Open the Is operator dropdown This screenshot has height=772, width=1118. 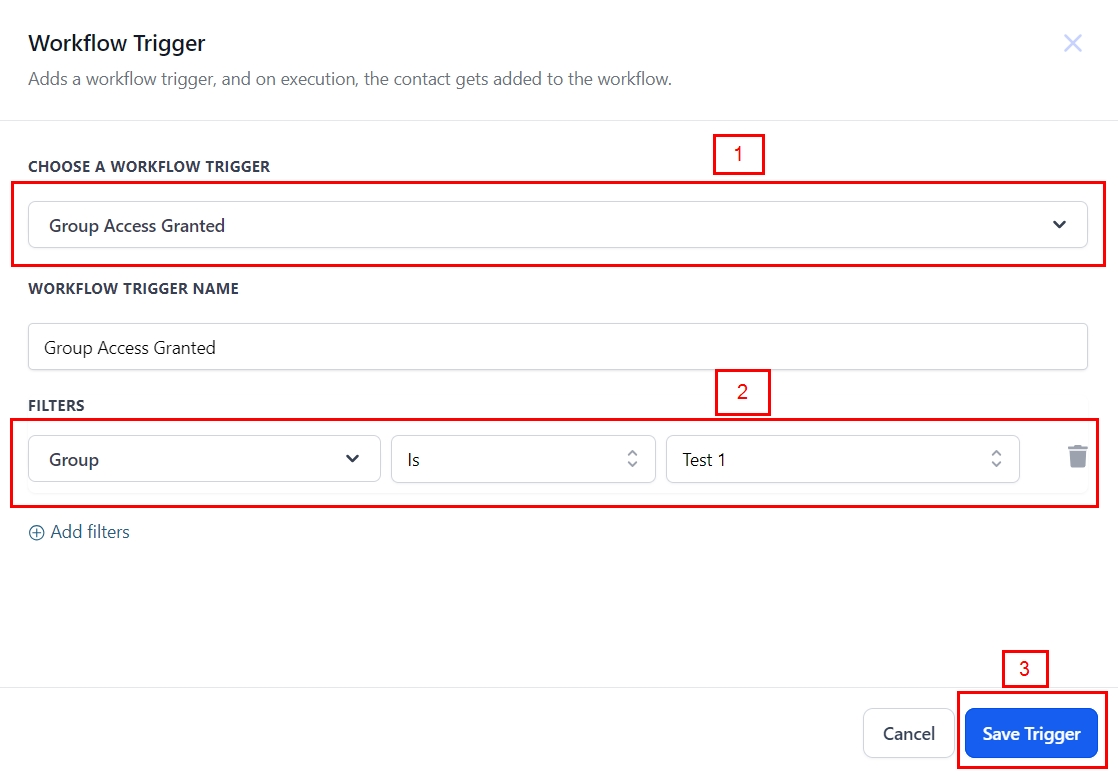(522, 459)
